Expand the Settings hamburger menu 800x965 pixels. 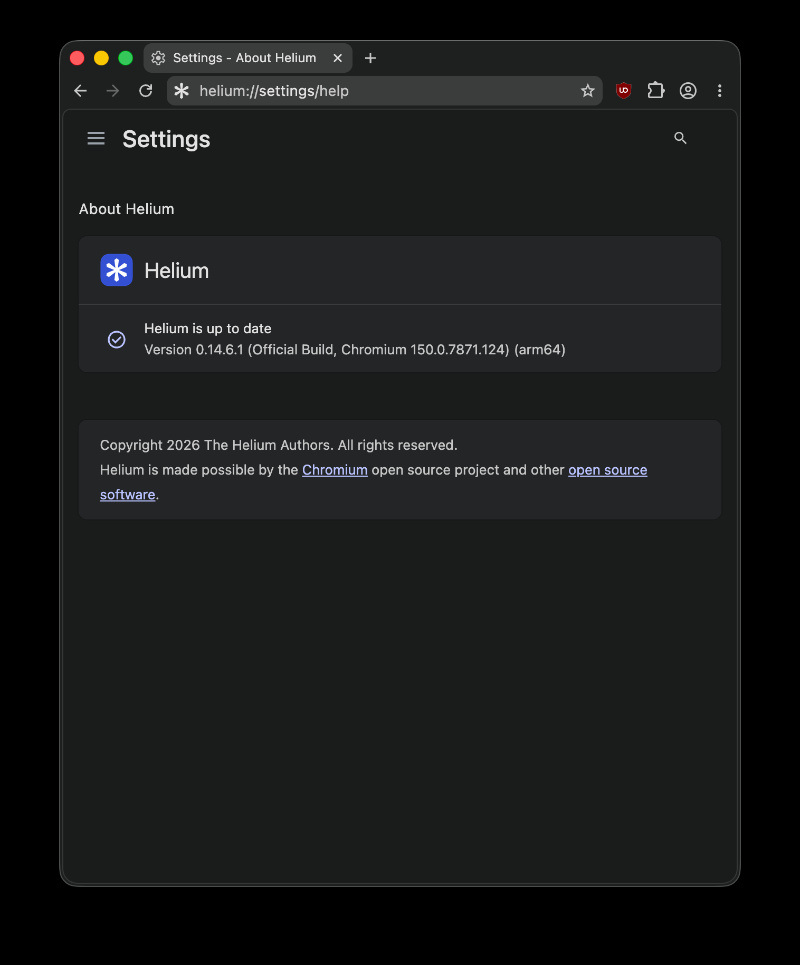tap(96, 138)
